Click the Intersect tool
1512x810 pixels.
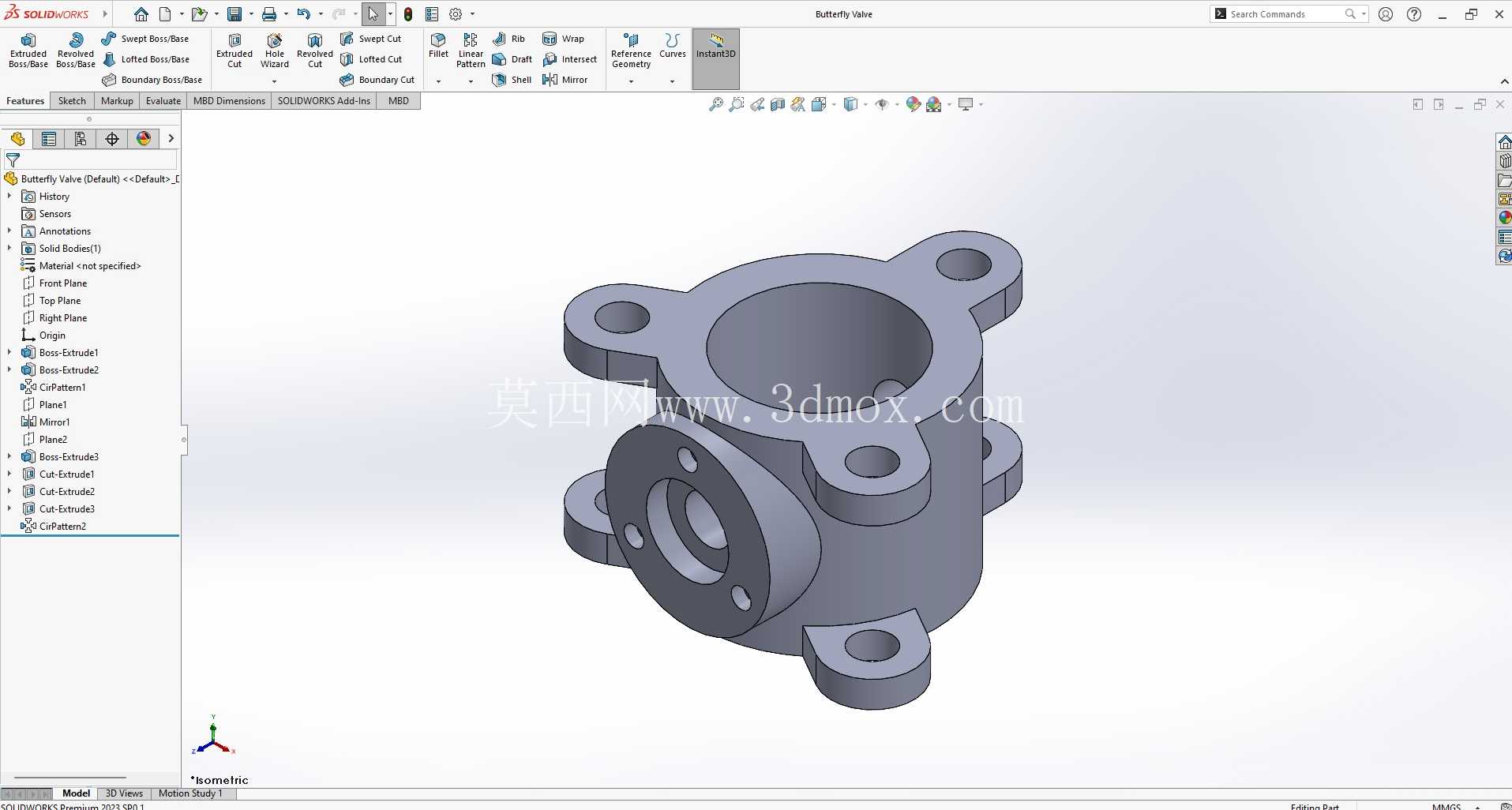click(x=569, y=59)
